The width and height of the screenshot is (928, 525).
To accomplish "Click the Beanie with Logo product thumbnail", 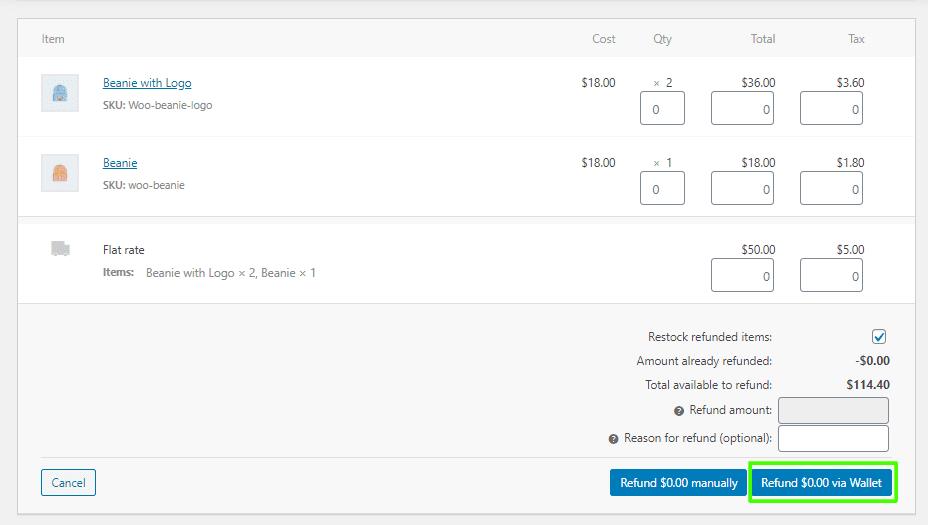I will tap(60, 93).
